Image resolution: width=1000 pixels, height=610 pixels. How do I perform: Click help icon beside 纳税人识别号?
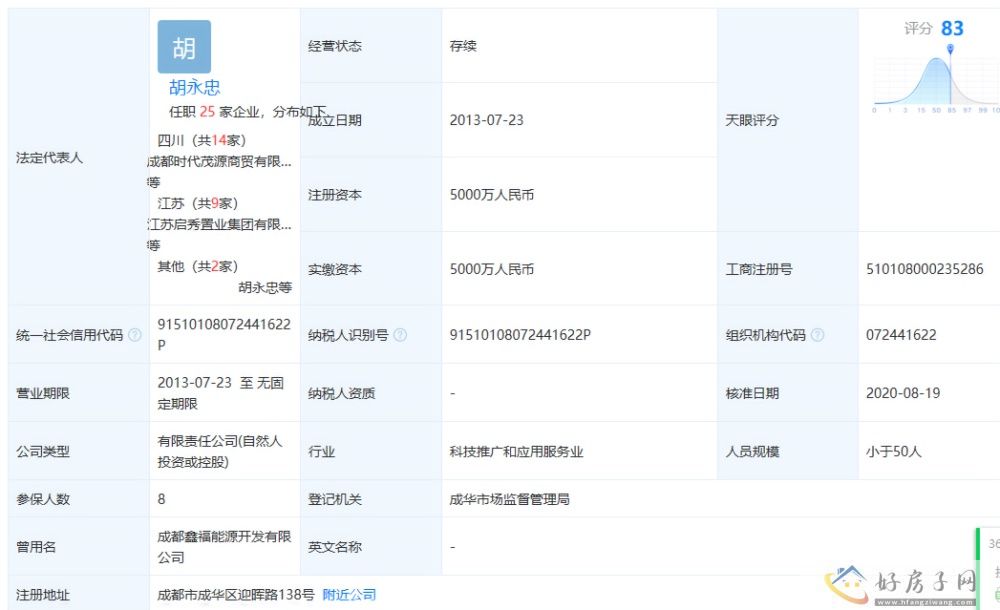[x=400, y=336]
